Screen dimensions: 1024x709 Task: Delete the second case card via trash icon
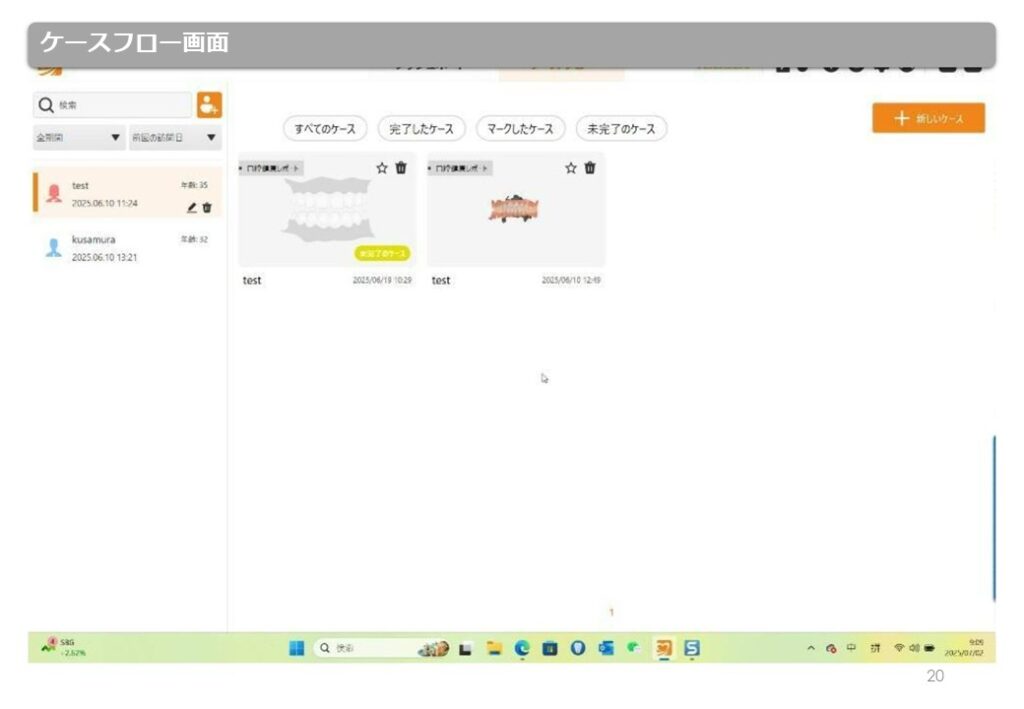[x=590, y=168]
